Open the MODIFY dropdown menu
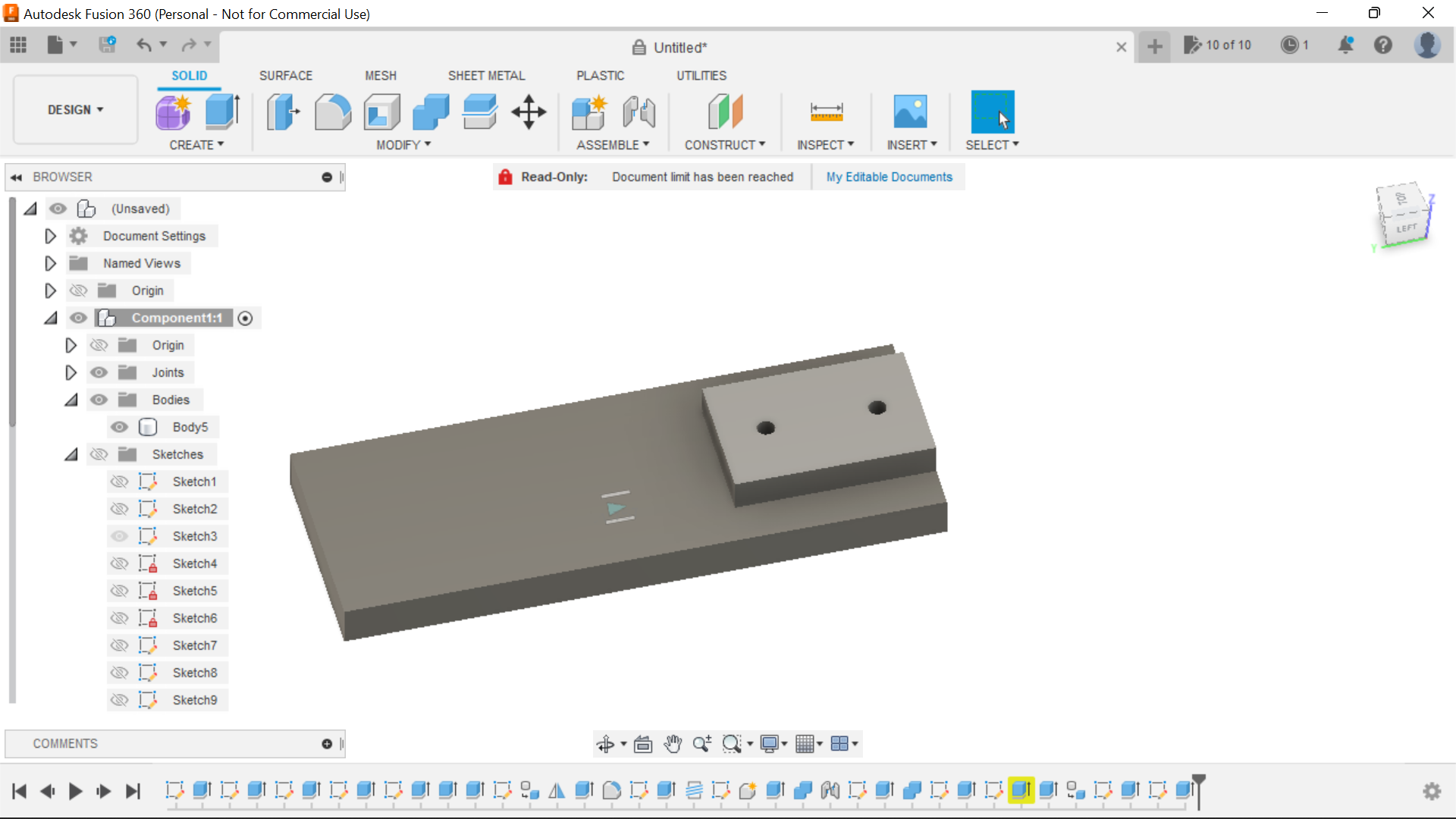The height and width of the screenshot is (819, 1456). tap(403, 145)
